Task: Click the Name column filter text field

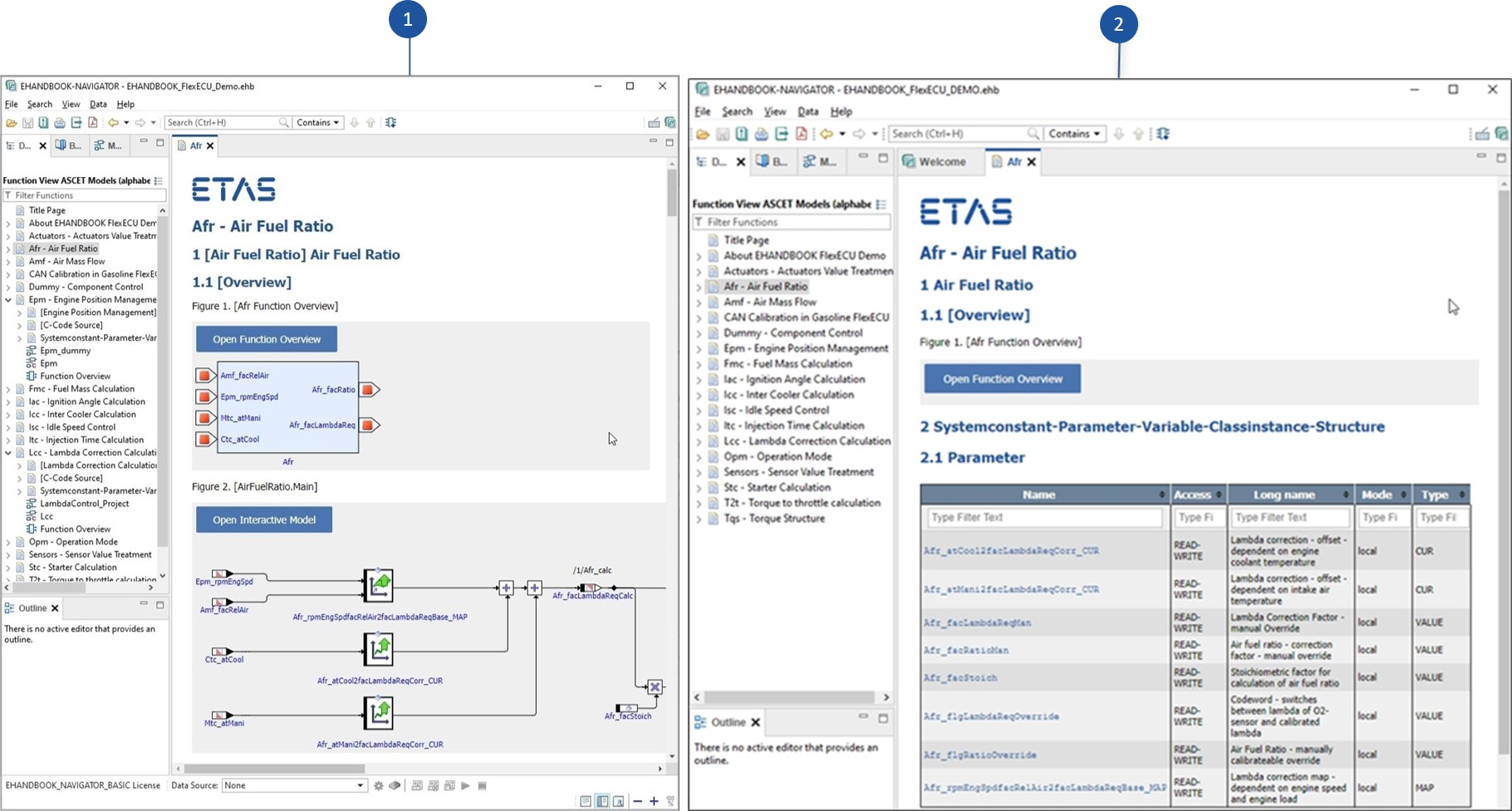Action: point(1043,517)
